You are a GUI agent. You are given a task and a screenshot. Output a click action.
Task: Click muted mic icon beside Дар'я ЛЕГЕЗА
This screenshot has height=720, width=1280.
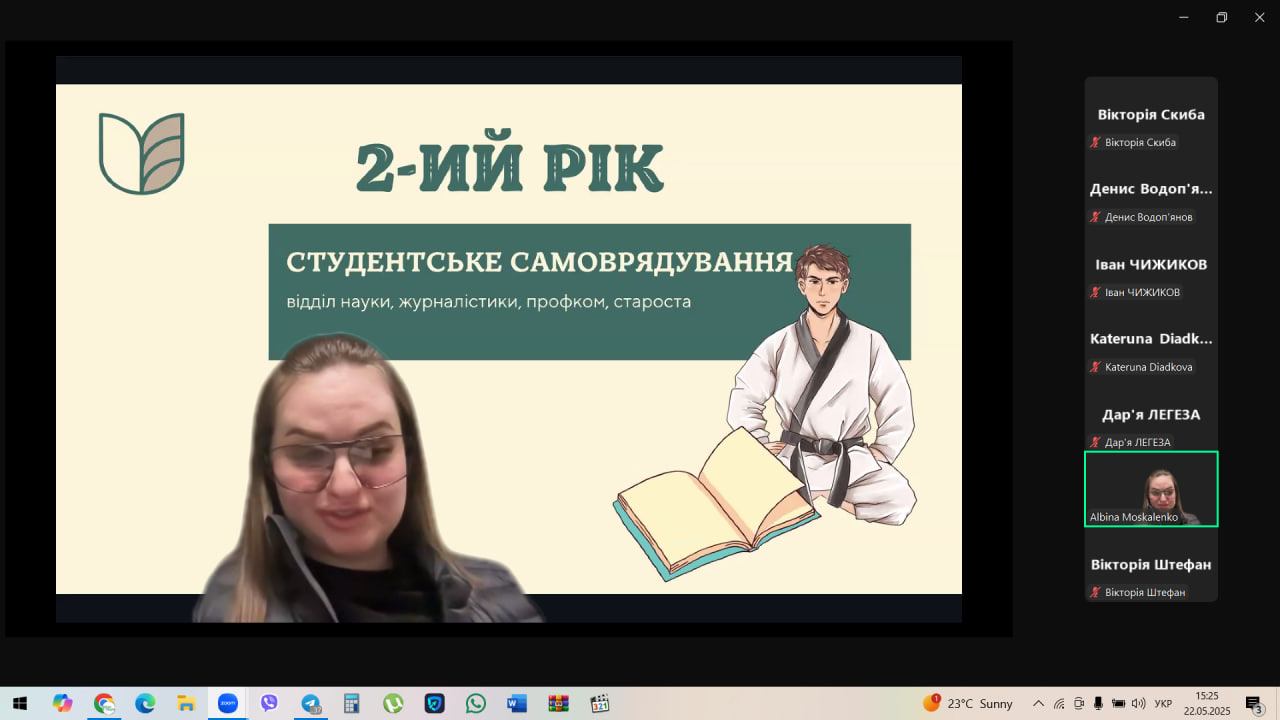pos(1096,442)
